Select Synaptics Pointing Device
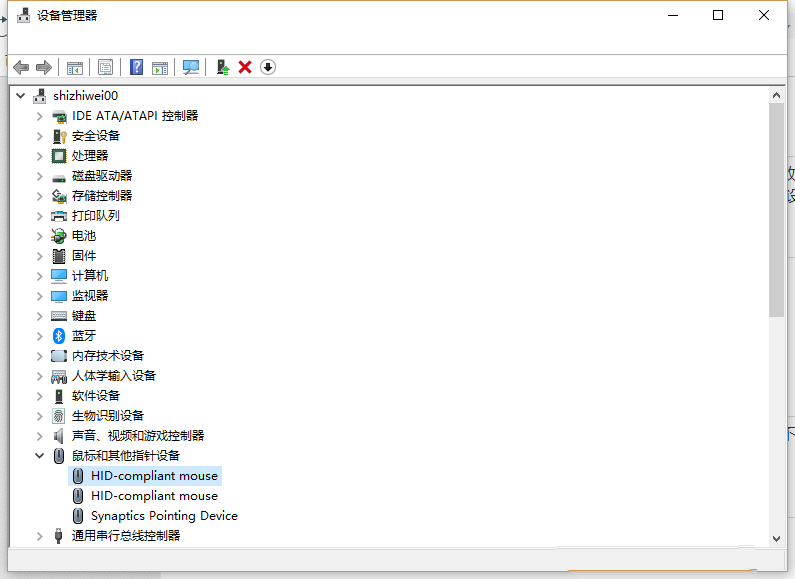The image size is (795, 579). (x=164, y=516)
